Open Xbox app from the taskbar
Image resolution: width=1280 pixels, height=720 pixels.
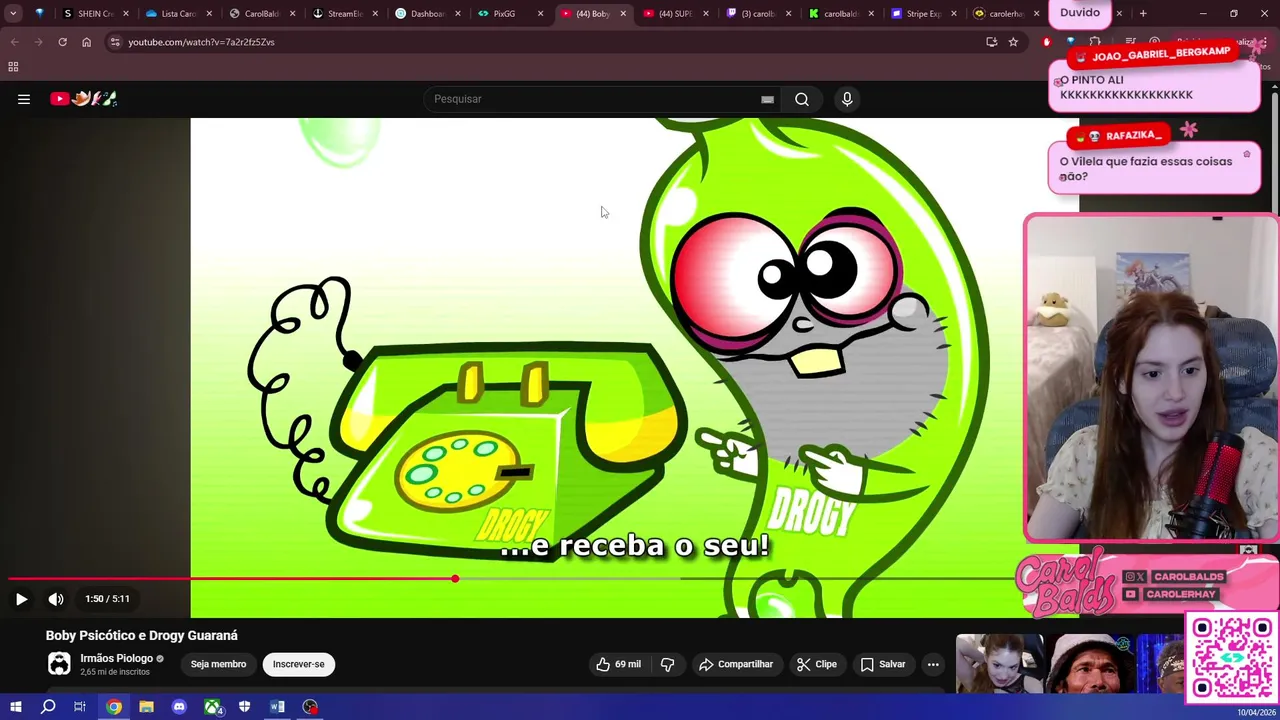(212, 707)
